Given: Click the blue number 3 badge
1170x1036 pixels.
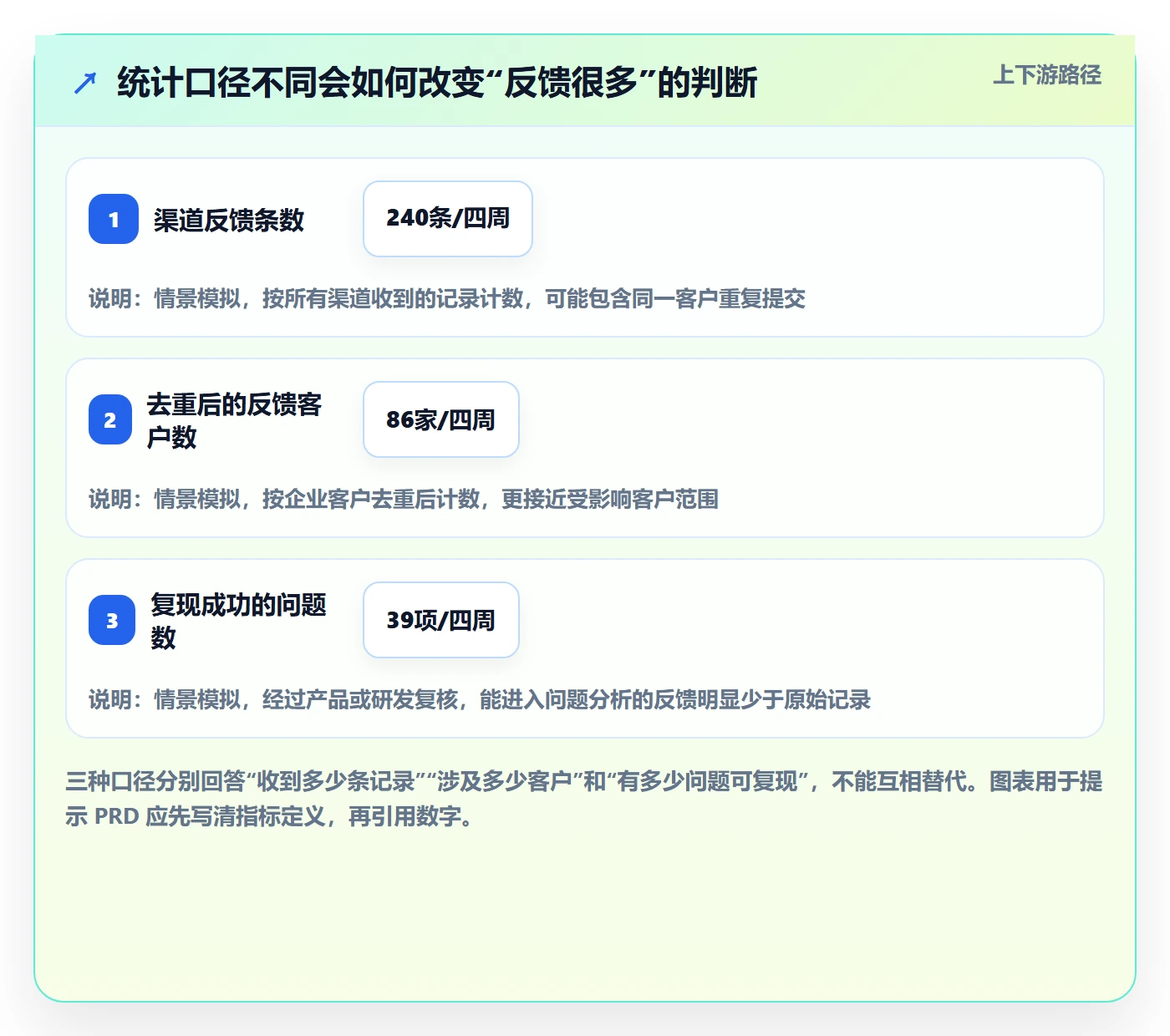Looking at the screenshot, I should click(x=112, y=620).
